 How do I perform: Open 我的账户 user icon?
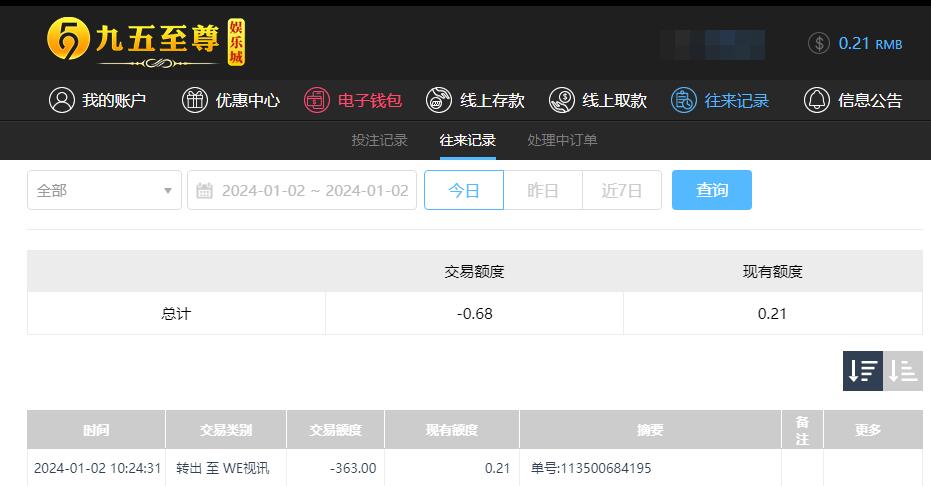62,100
